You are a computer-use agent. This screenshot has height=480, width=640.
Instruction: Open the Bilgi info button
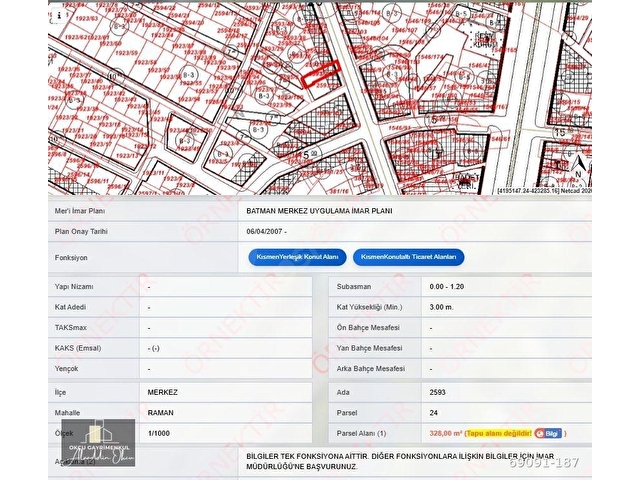(548, 433)
